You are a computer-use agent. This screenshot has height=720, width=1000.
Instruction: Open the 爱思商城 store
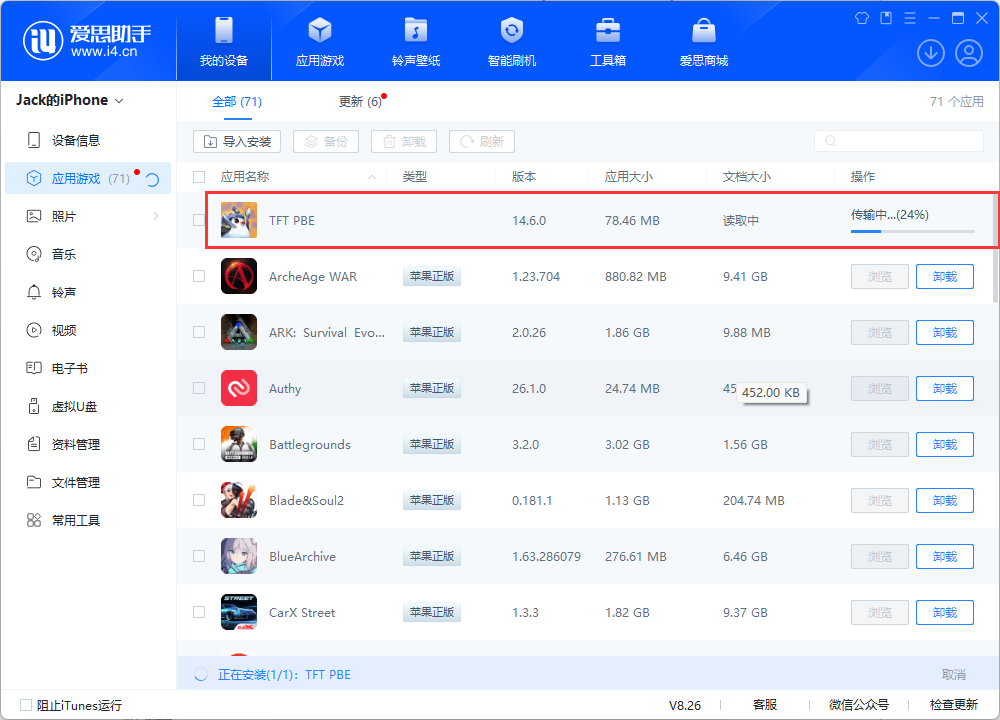coord(703,41)
